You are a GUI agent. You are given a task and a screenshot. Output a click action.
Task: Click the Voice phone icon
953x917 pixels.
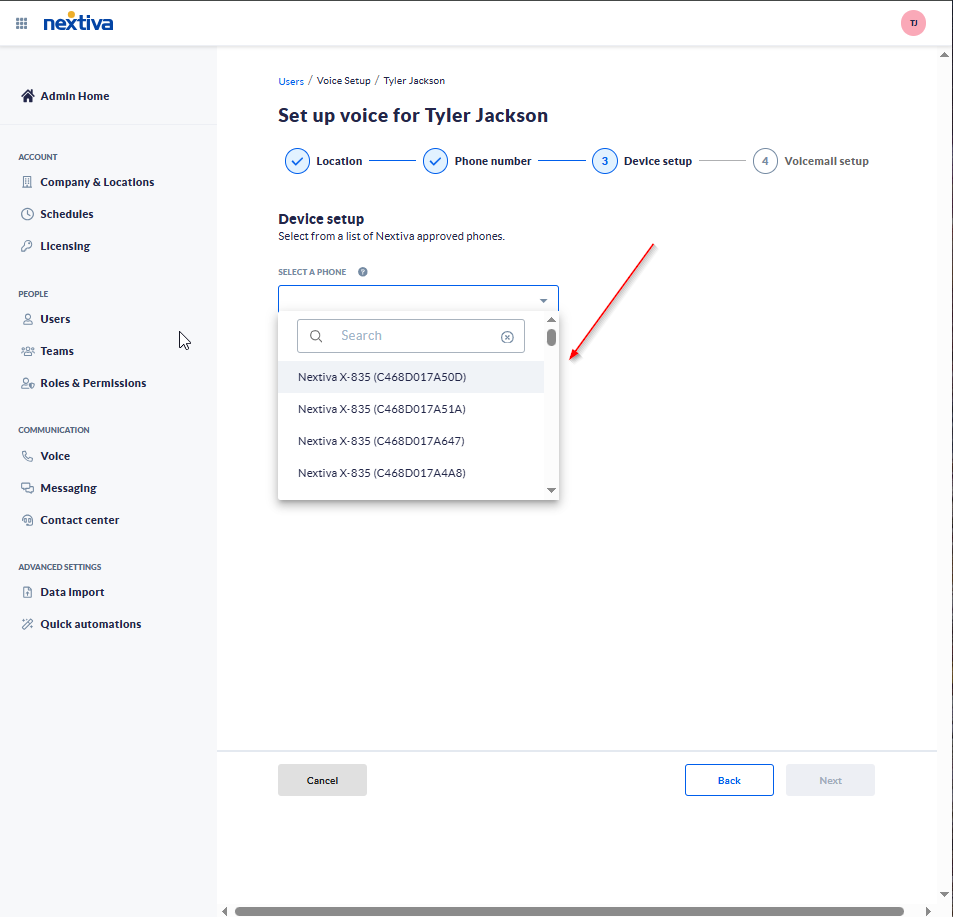point(27,456)
